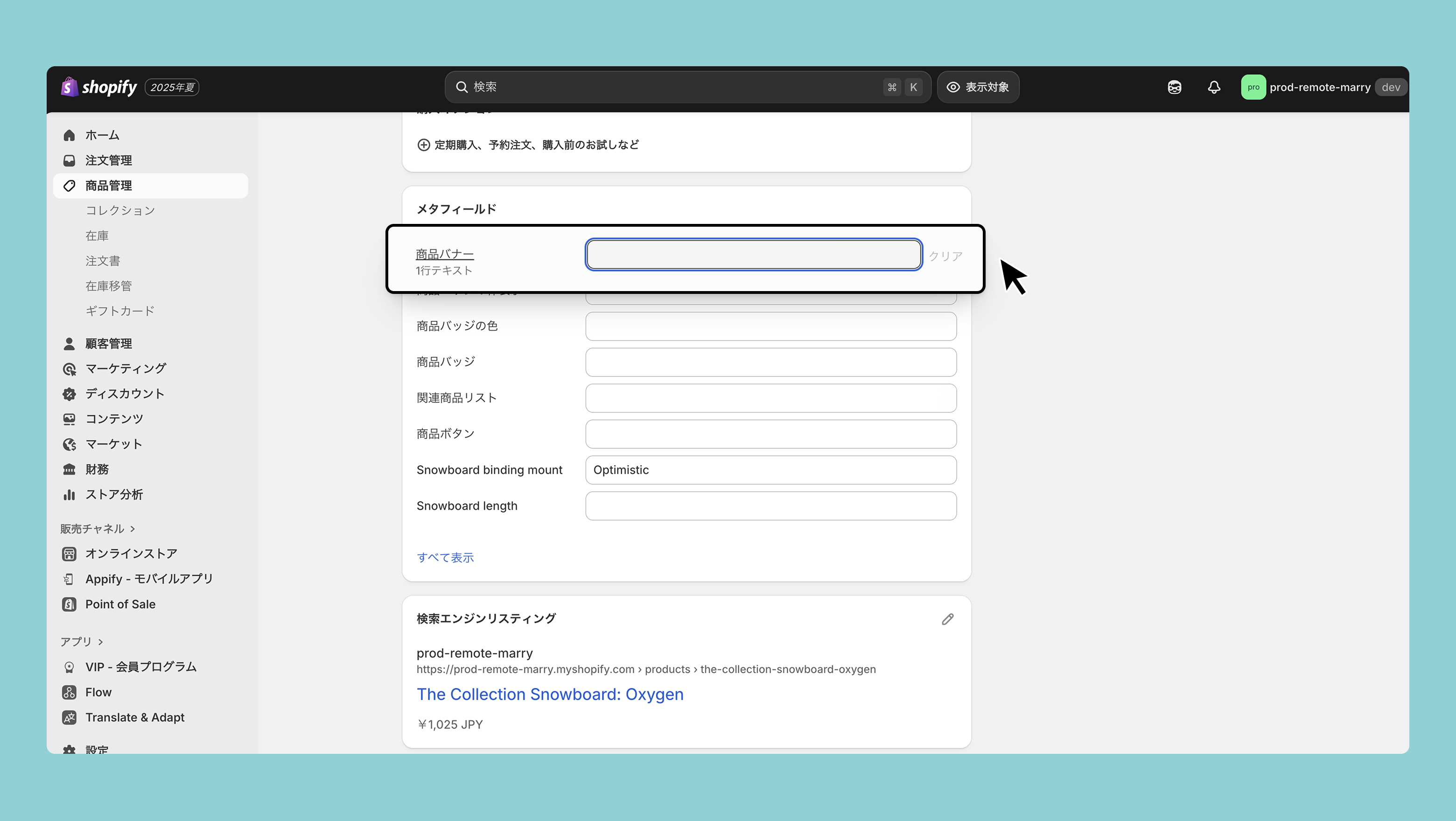Open the Sidekick assistant icon
This screenshot has height=821, width=1456.
pyautogui.click(x=1174, y=87)
